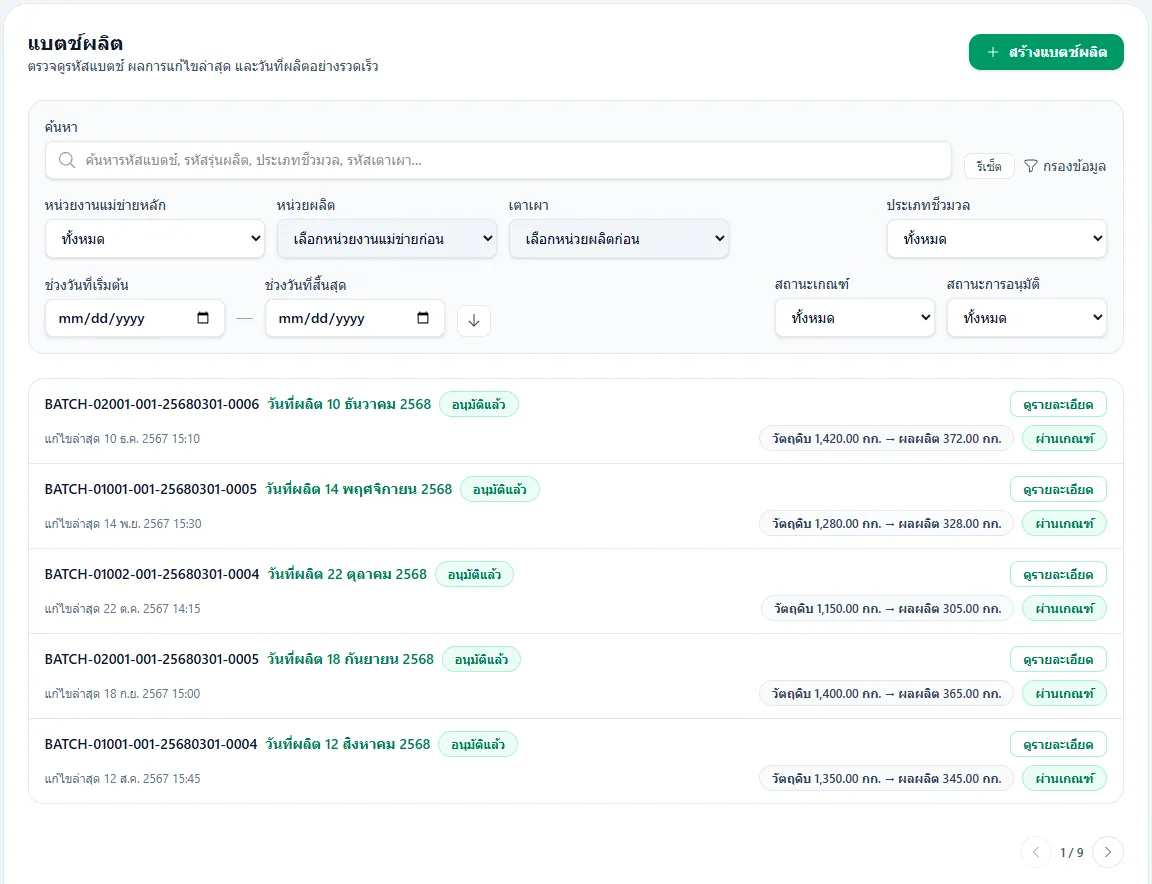Click แก้ไขล่าสุด 14 พ.ย. 2567 15:30

coord(123,524)
